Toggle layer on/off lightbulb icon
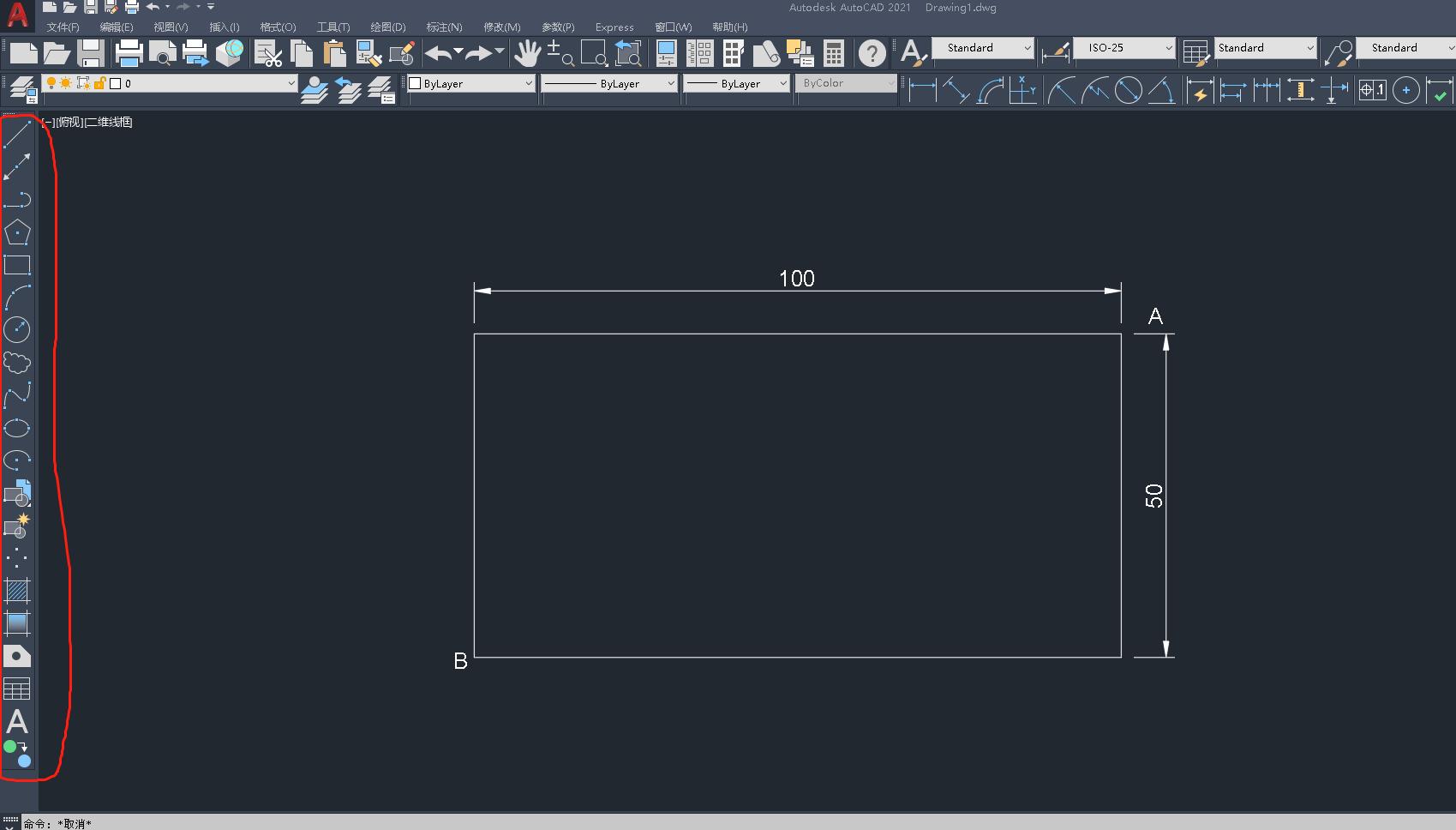The height and width of the screenshot is (830, 1456). click(51, 83)
